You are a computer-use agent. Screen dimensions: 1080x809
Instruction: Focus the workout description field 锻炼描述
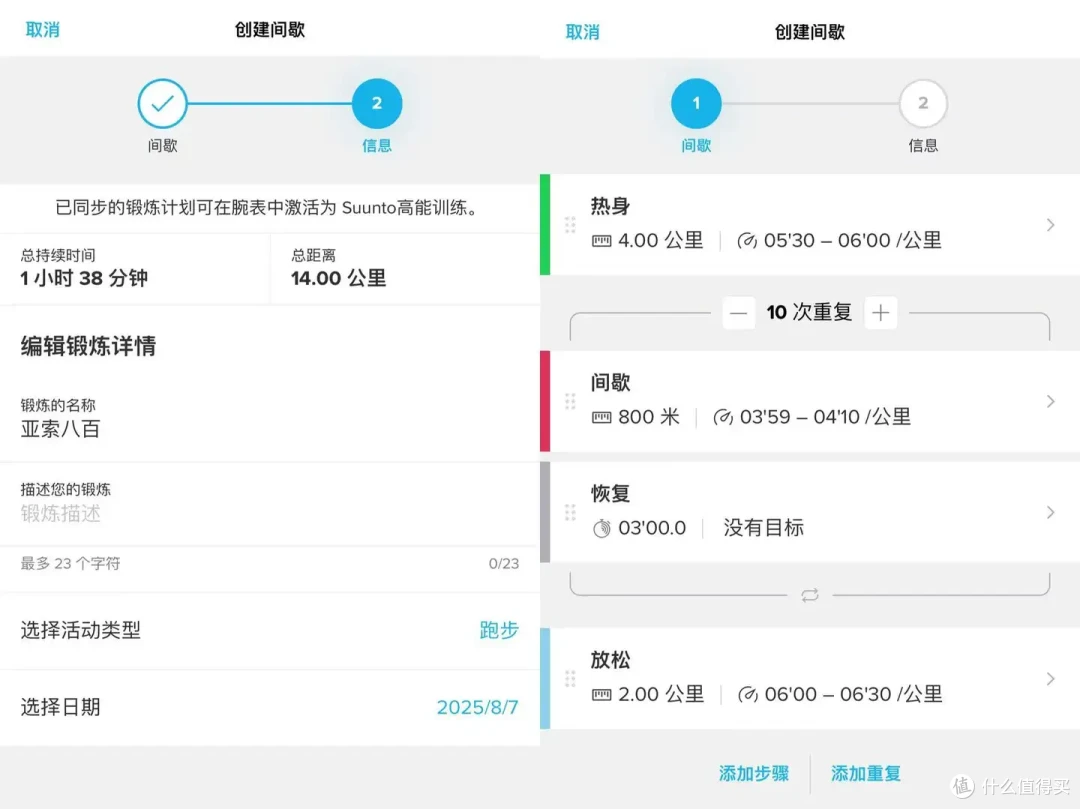pyautogui.click(x=269, y=504)
